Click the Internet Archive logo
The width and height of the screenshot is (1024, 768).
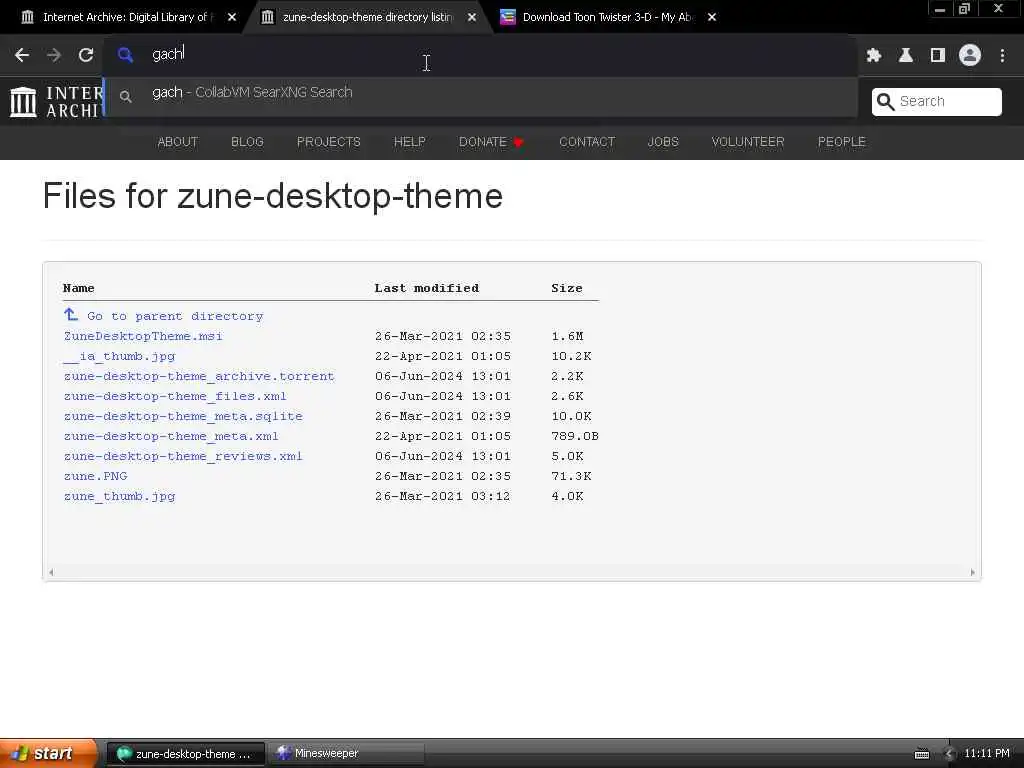[56, 101]
